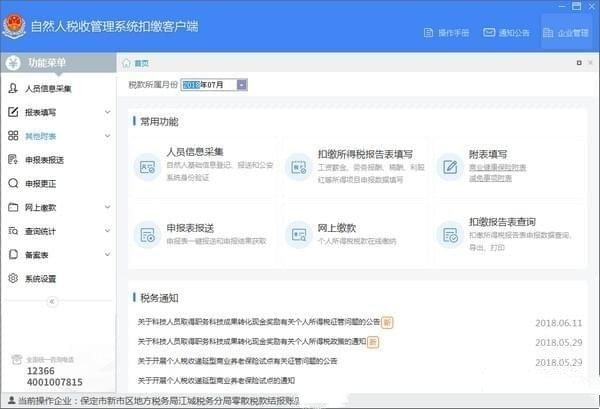This screenshot has width=600, height=409.
Task: Open 操作手册 in the top bar
Action: click(446, 33)
